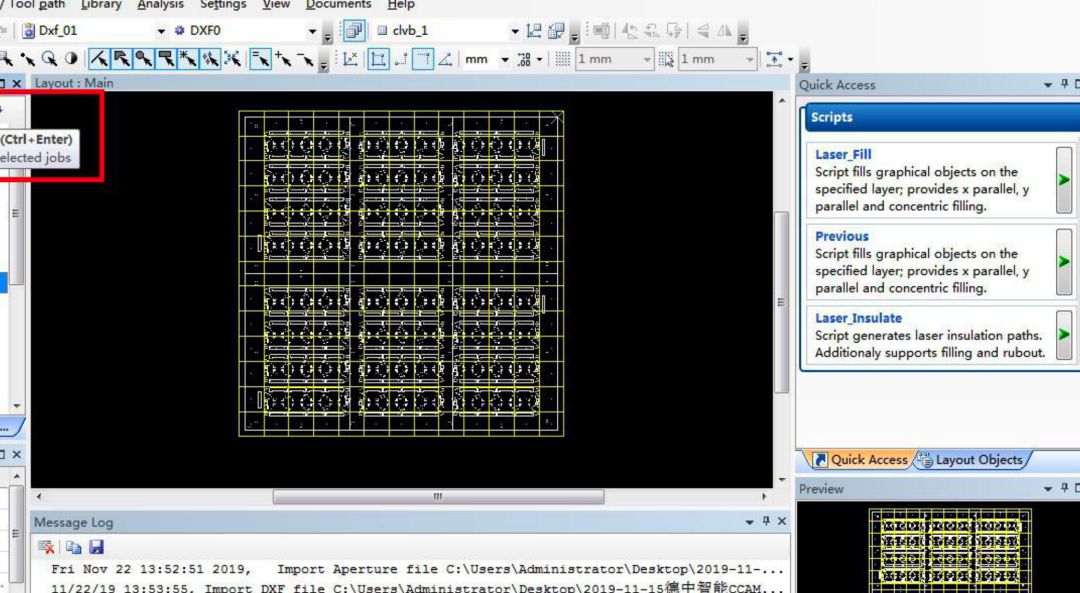Run the Laser_Insulate script green arrow
1080x593 pixels.
1064,335
